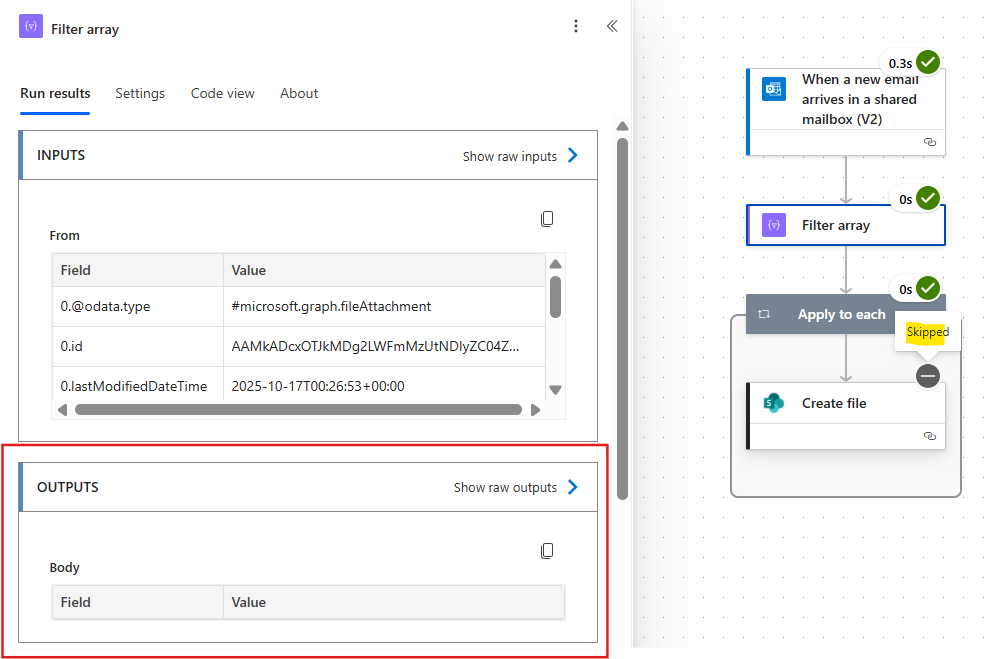Switch to the Settings tab
This screenshot has height=659, width=1006.
tap(140, 93)
